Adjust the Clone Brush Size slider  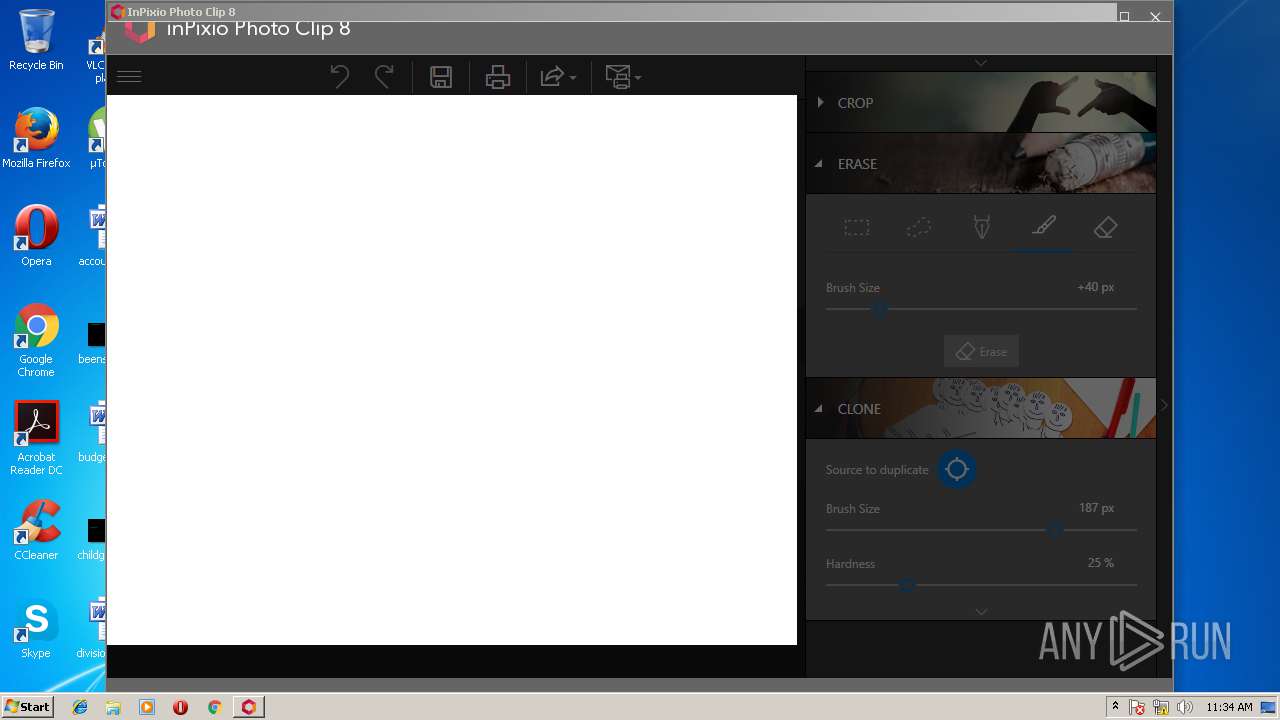(x=981, y=530)
